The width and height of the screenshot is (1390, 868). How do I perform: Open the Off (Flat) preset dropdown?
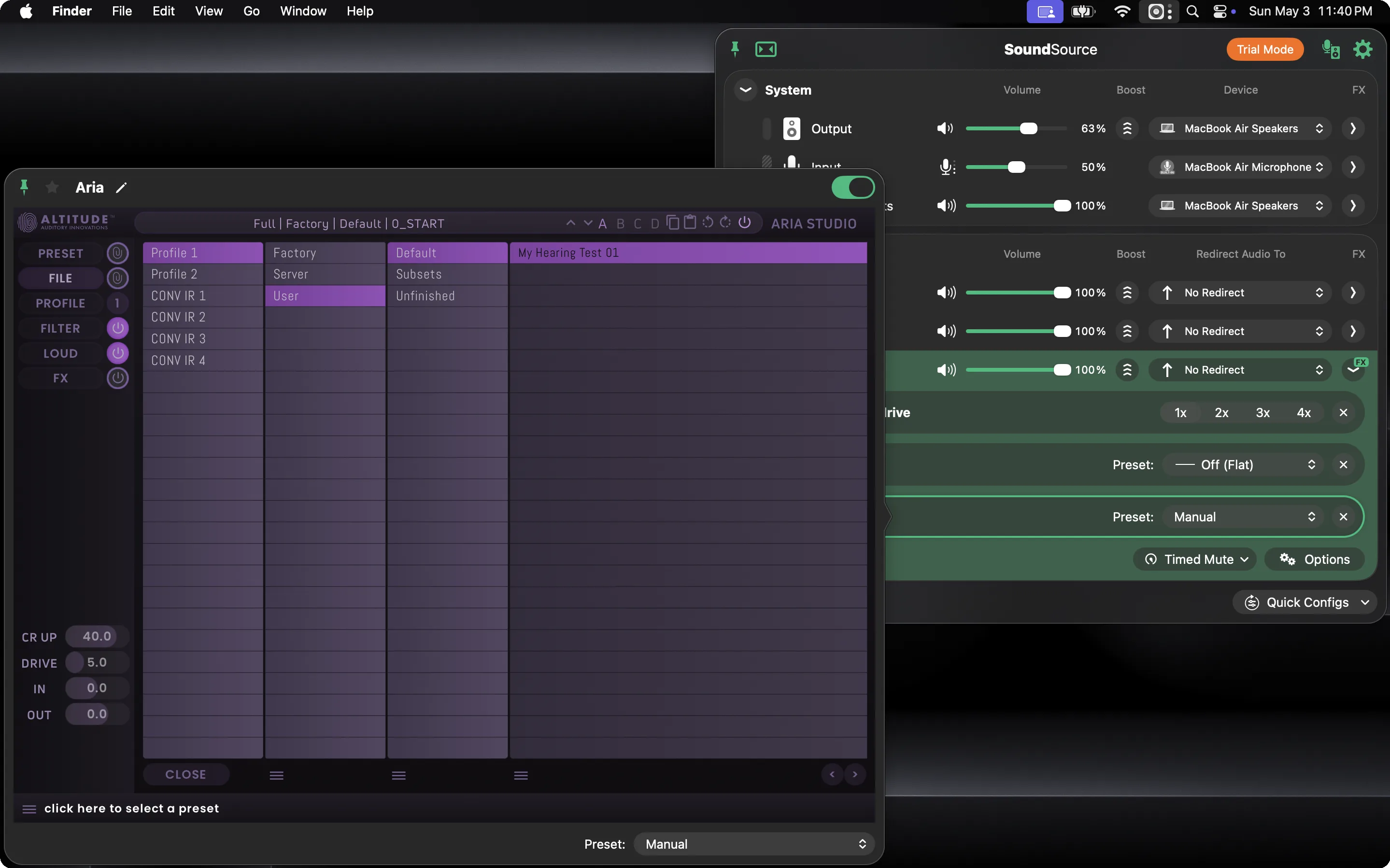pos(1243,465)
